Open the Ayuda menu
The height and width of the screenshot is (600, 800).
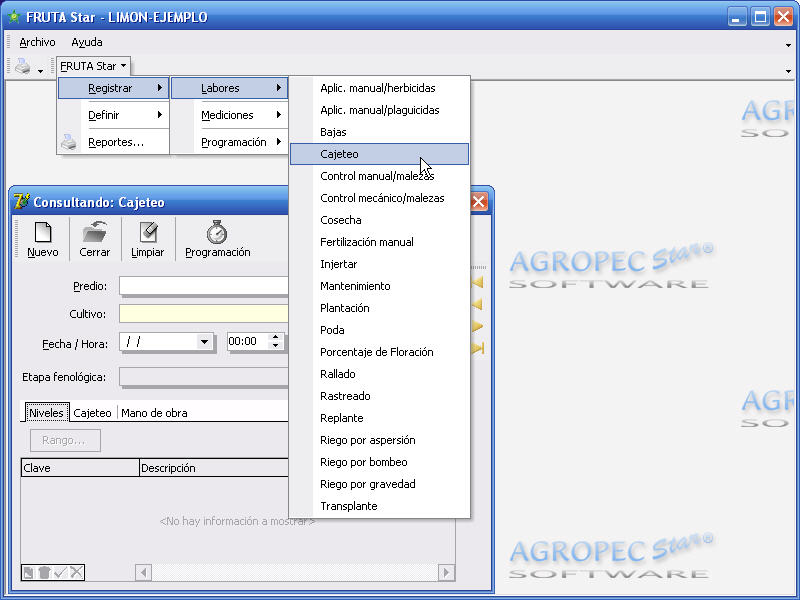87,42
